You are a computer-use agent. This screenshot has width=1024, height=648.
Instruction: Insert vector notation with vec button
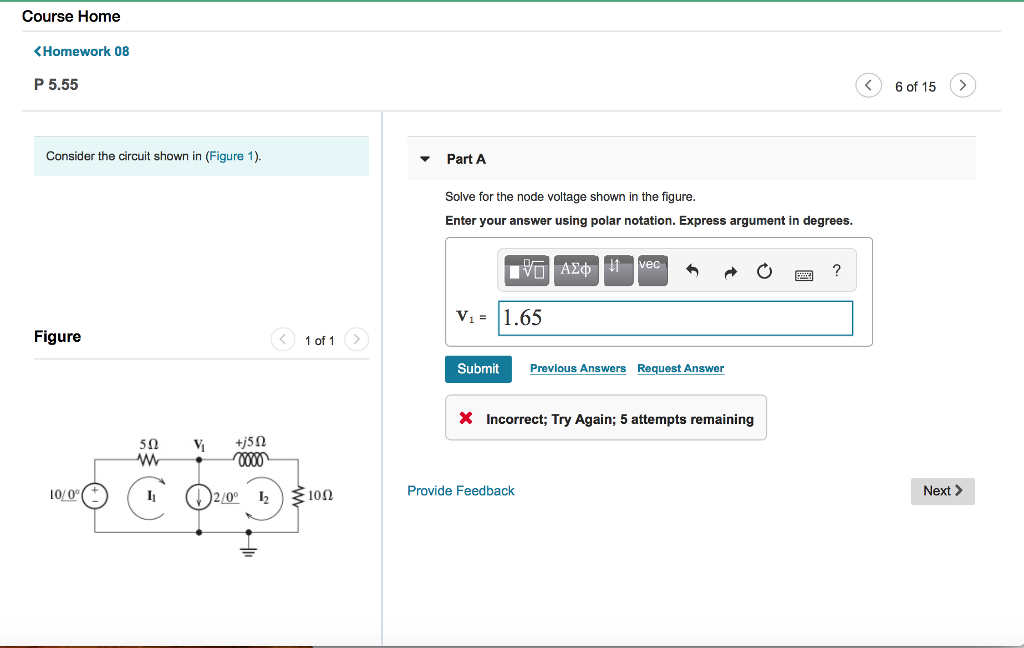coord(652,270)
